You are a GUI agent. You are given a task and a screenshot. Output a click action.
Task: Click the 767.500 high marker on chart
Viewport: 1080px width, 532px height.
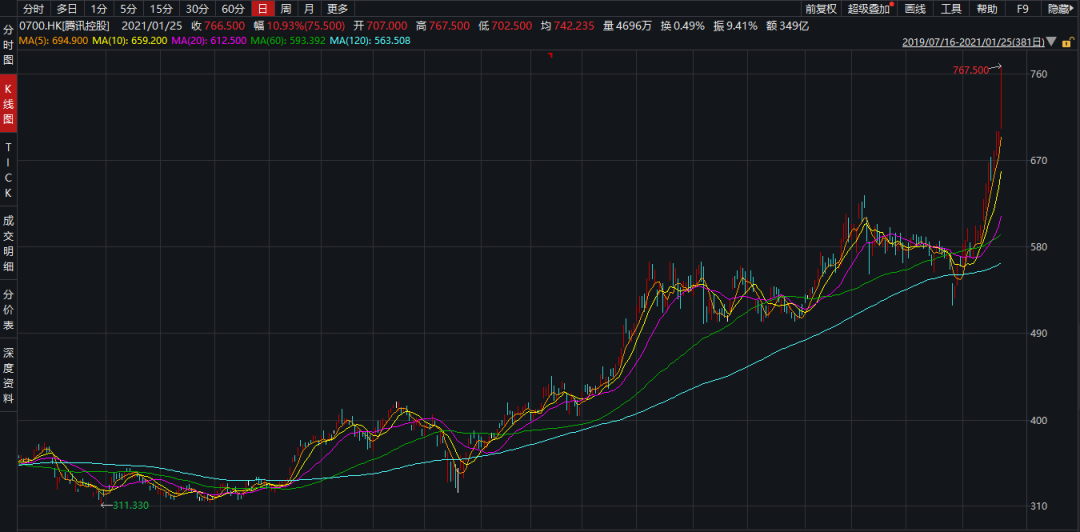click(970, 70)
